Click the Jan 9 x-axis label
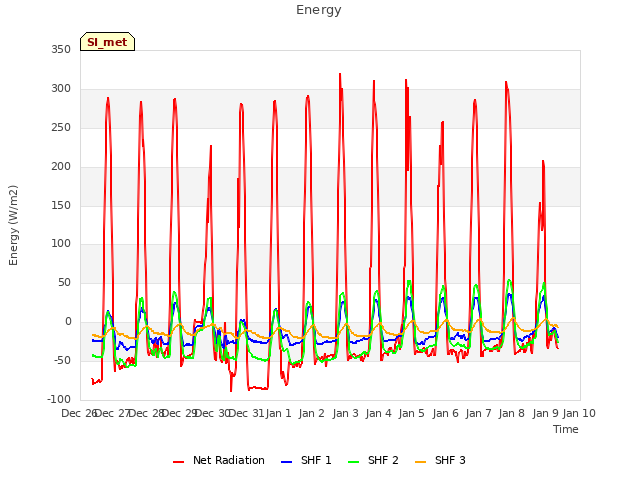 point(546,413)
